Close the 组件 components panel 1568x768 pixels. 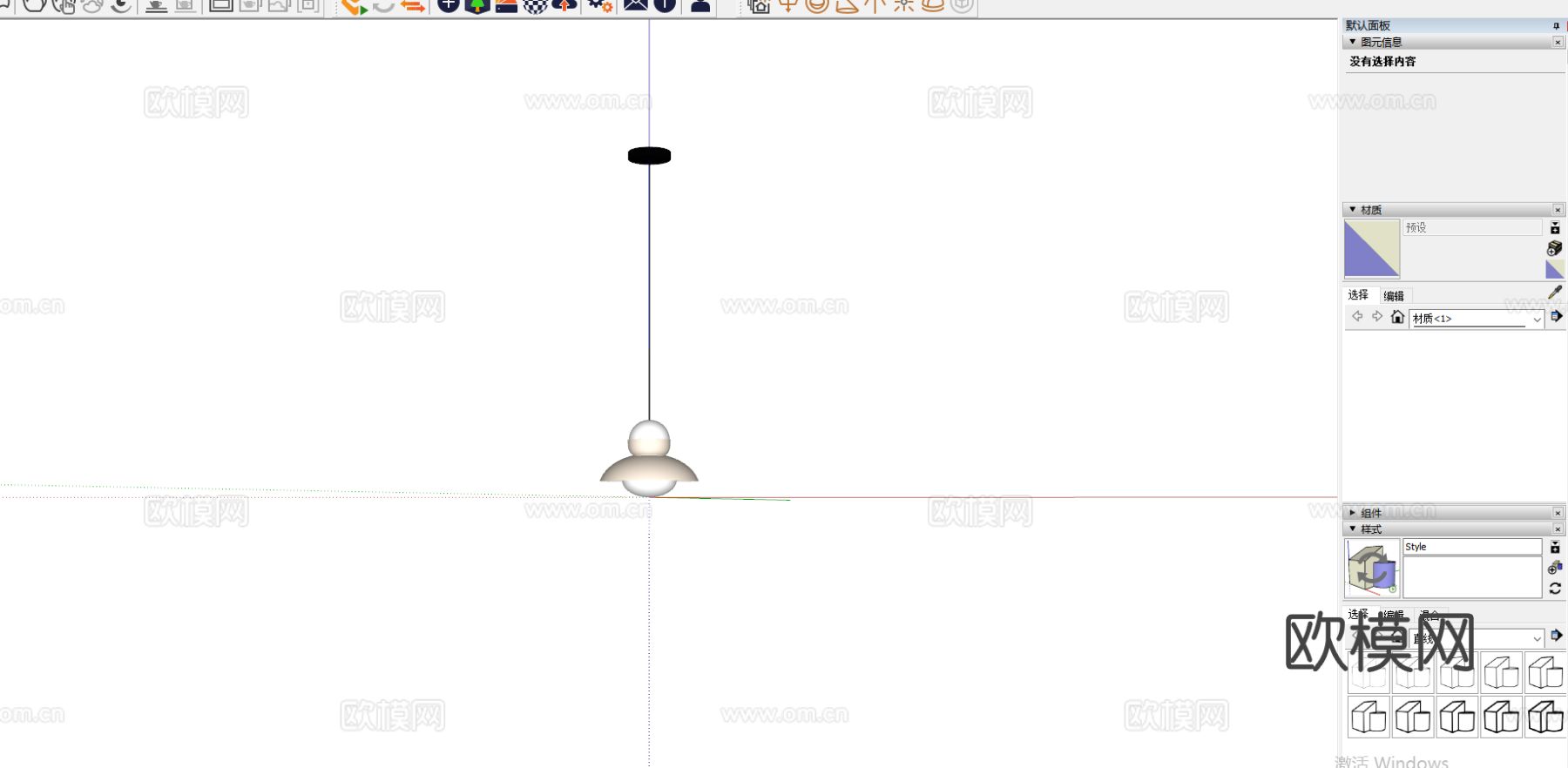coord(1558,513)
